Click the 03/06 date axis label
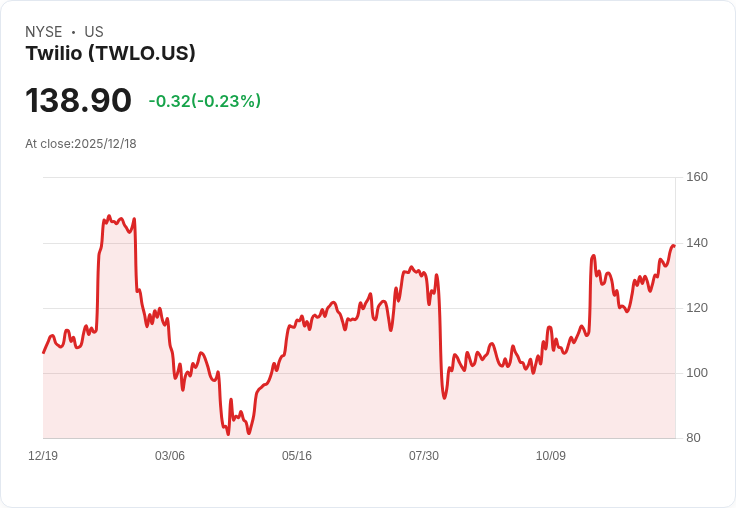 point(170,455)
